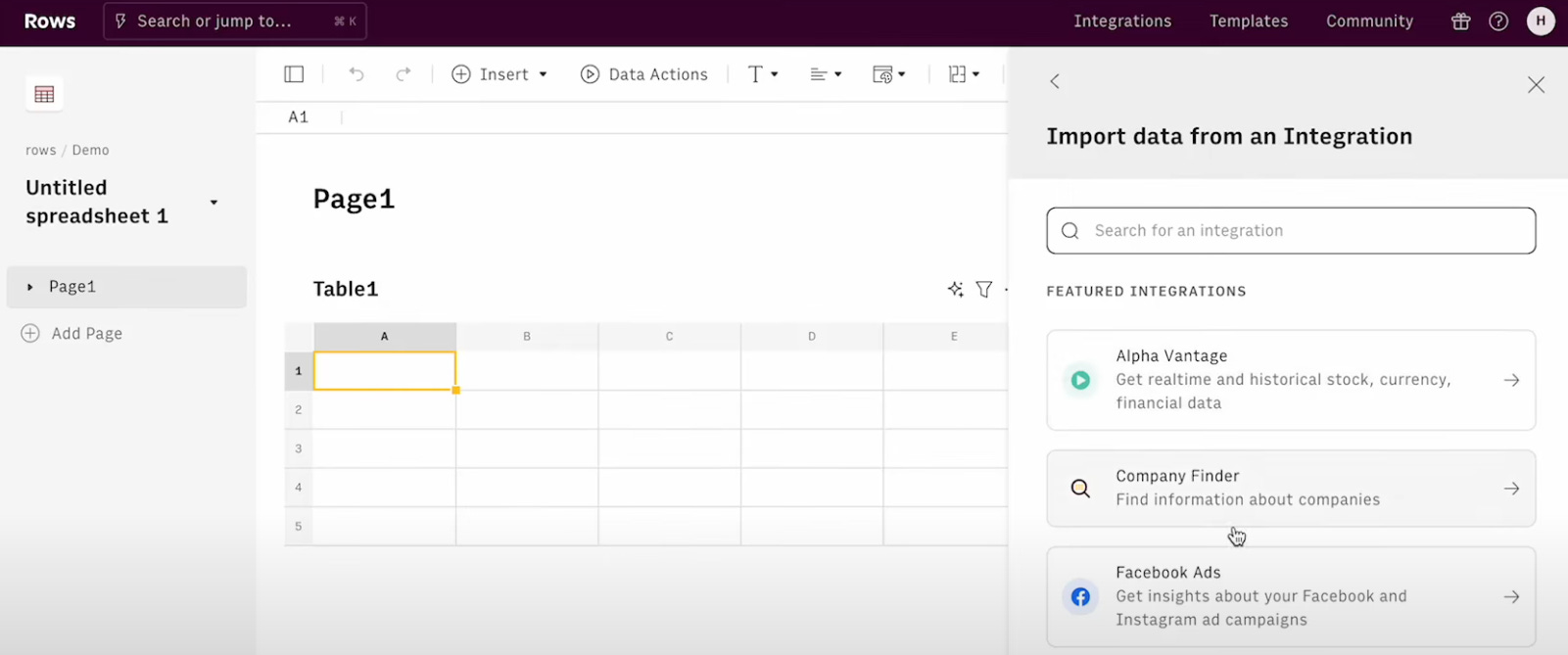Expand the Page1 tree arrow
Image resolution: width=1568 pixels, height=655 pixels.
coord(30,287)
